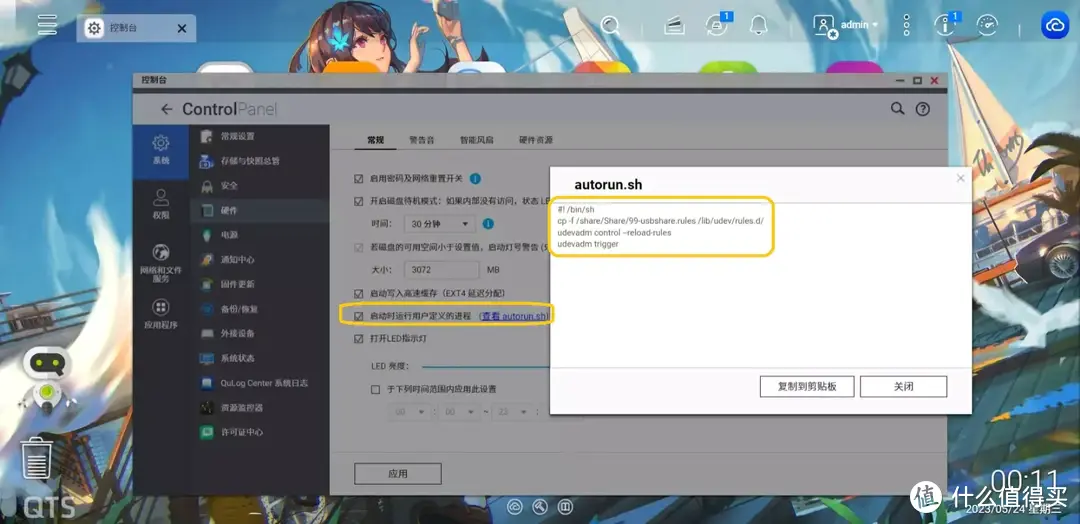
Task: Toggle 若磁盘的可用空间小于设置值 checkbox
Action: point(358,247)
